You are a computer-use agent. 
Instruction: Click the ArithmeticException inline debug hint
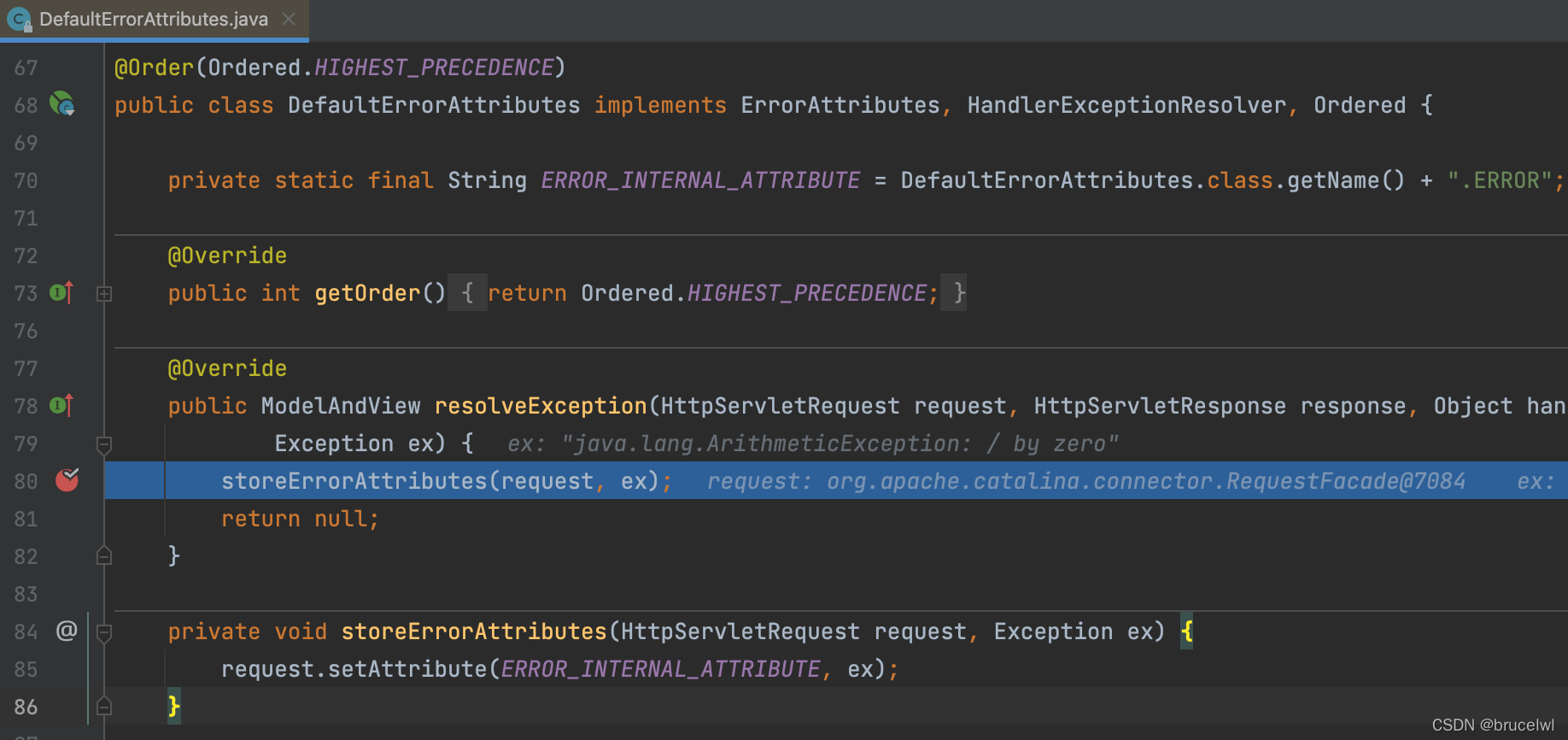(812, 443)
